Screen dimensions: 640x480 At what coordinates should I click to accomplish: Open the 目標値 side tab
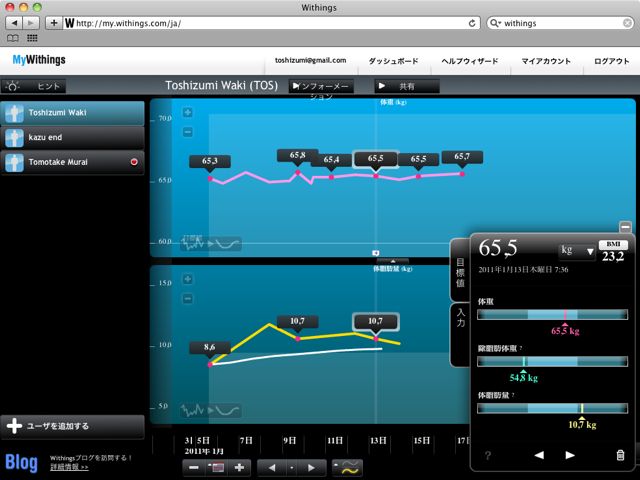coord(460,272)
